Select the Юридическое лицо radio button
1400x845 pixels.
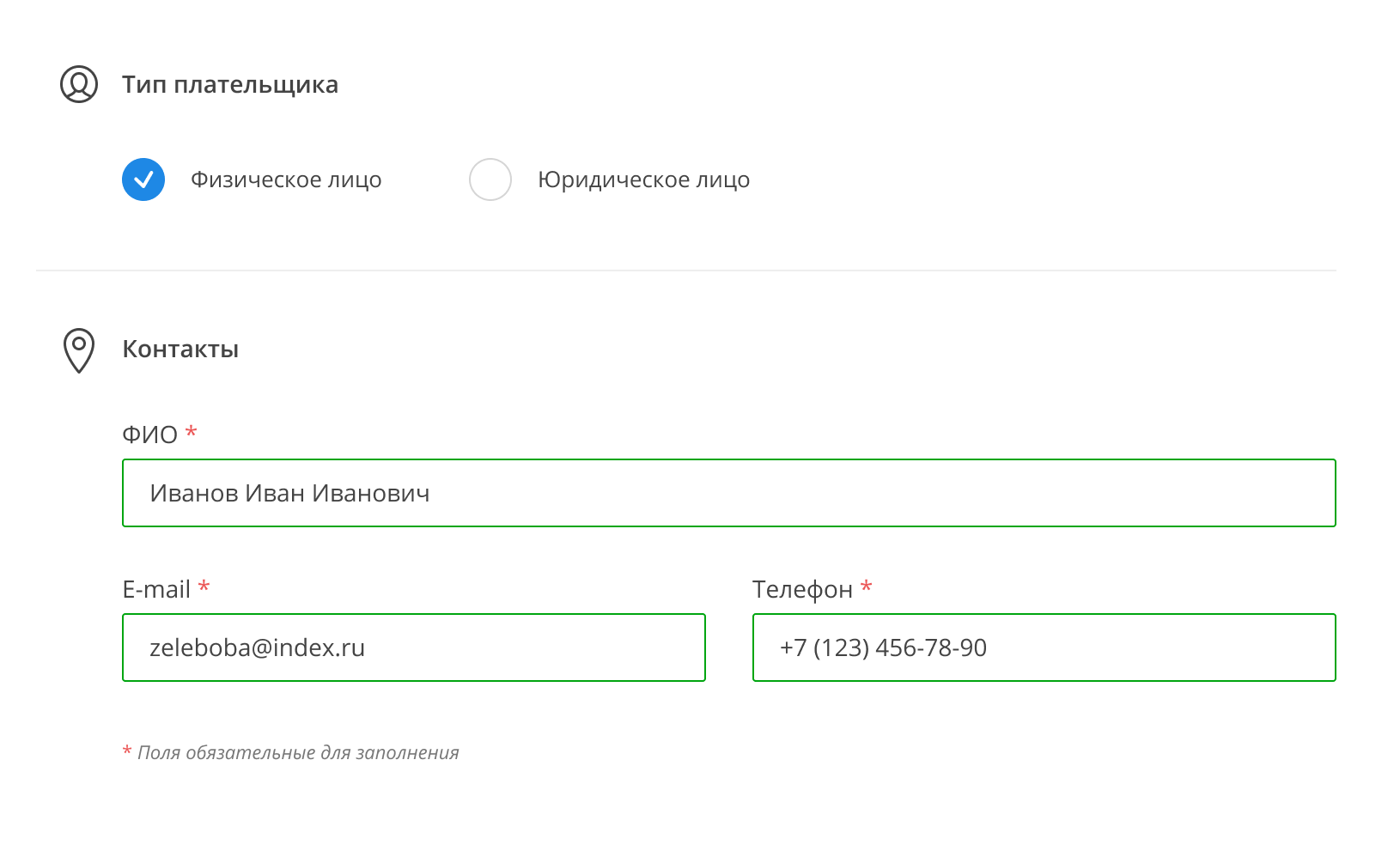point(490,179)
